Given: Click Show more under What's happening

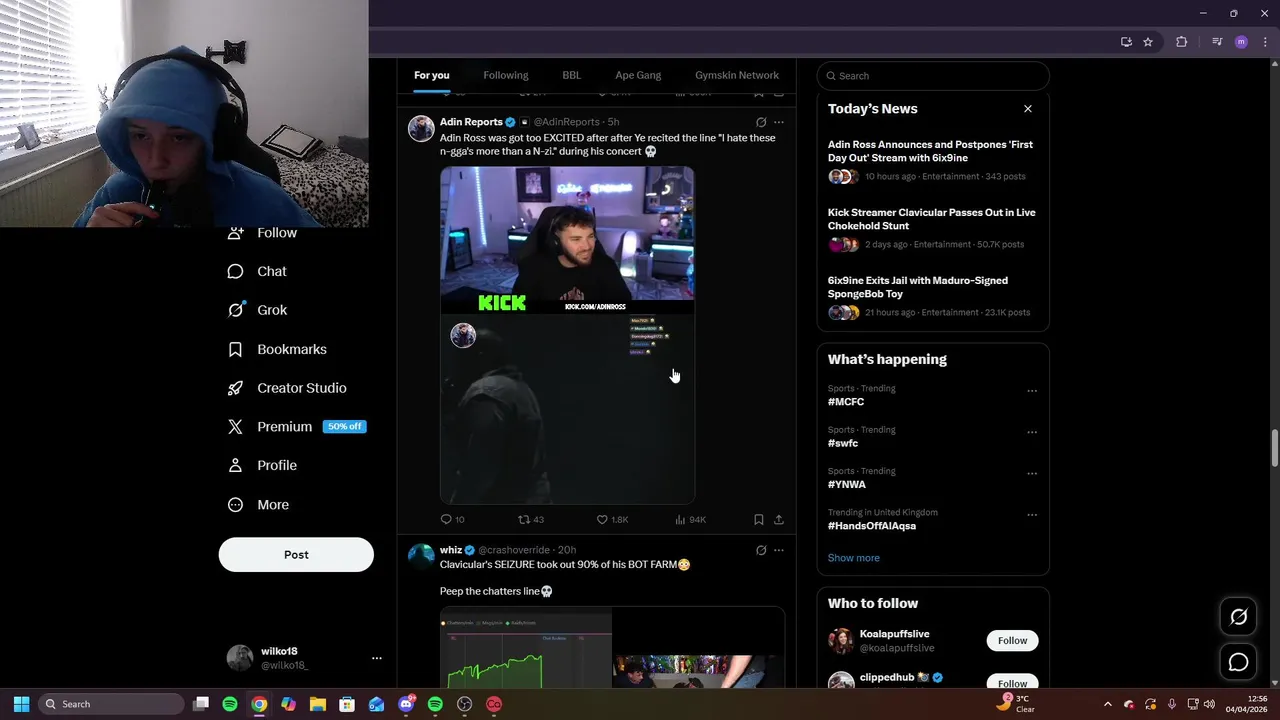Looking at the screenshot, I should [x=854, y=558].
